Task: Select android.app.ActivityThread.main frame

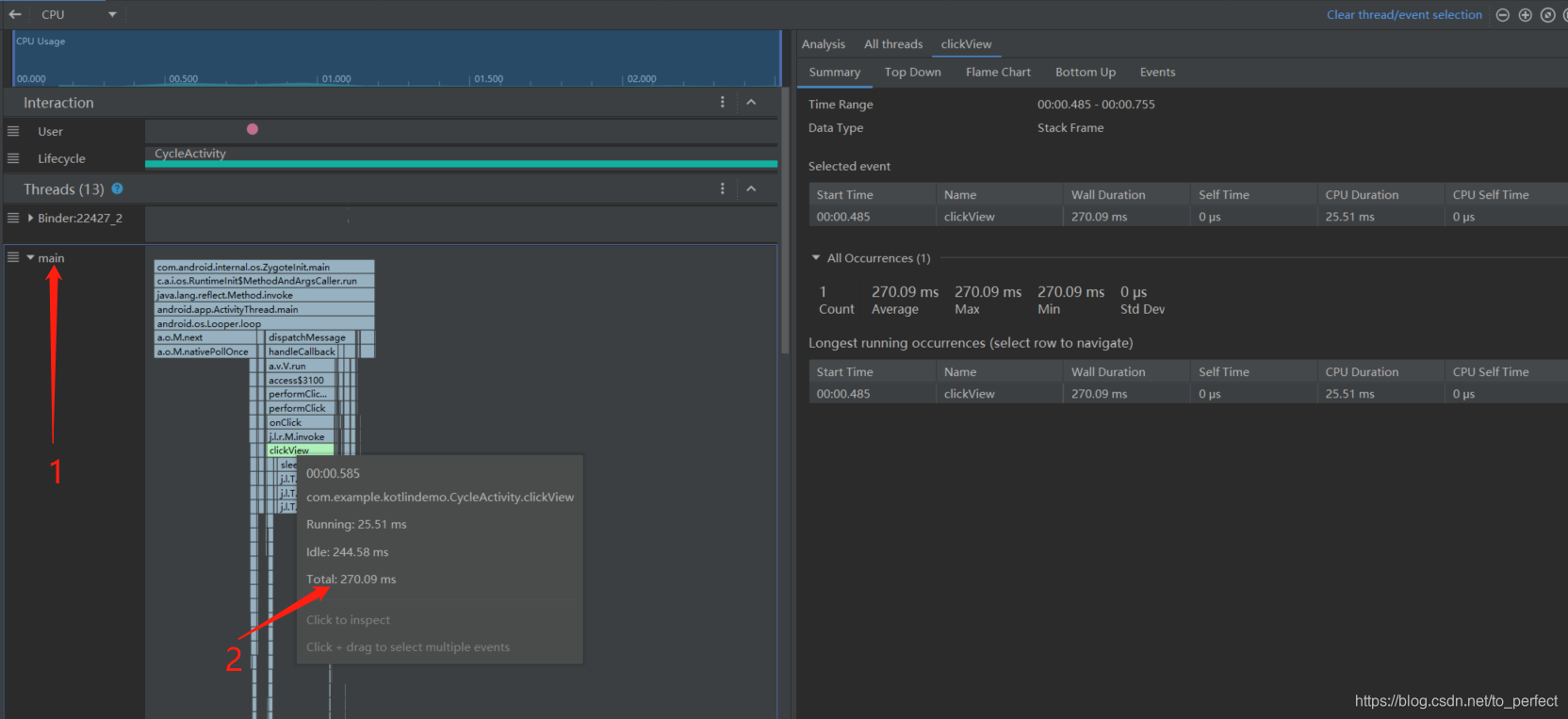Action: coord(264,309)
